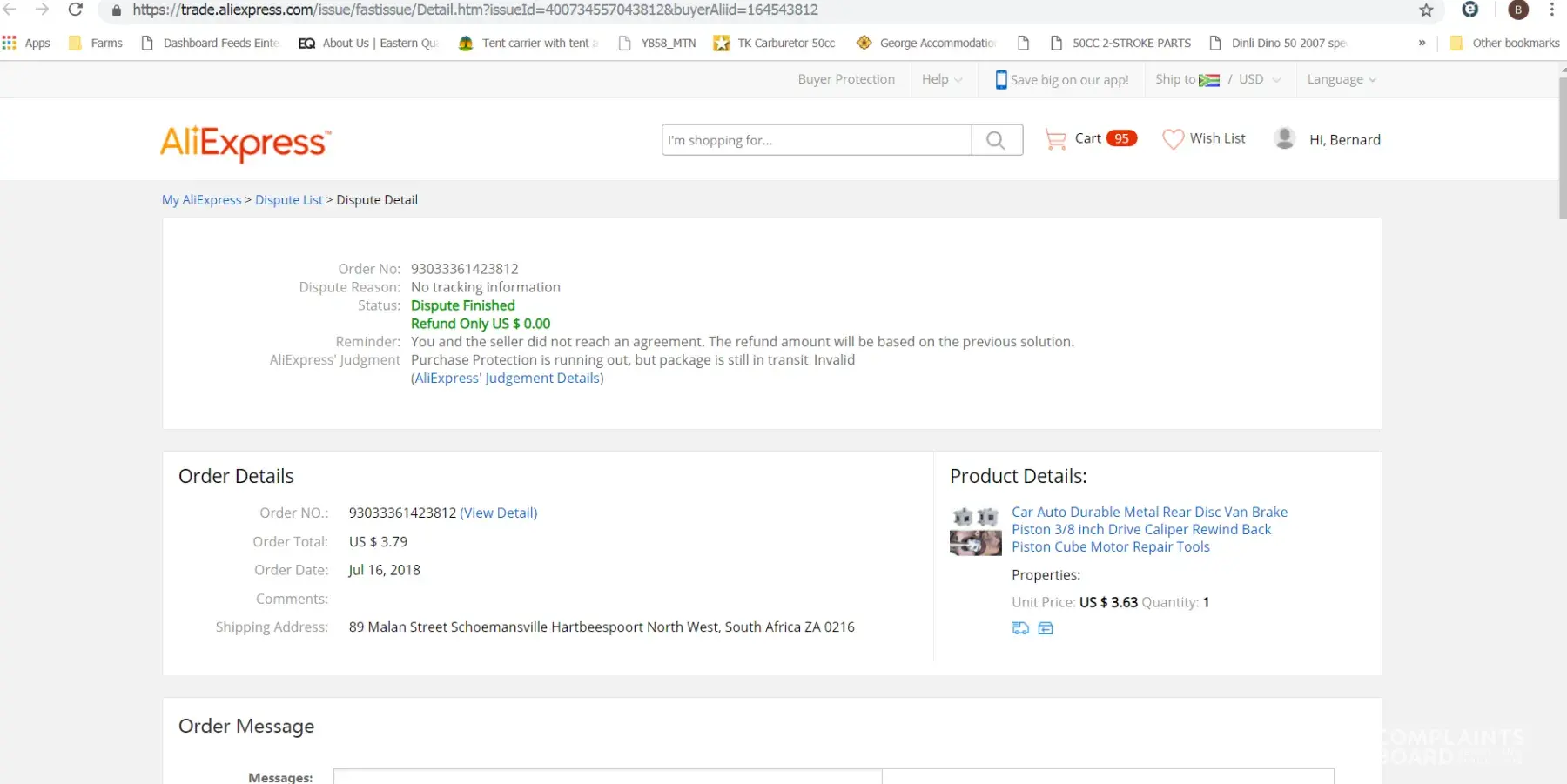Image resolution: width=1567 pixels, height=784 pixels.
Task: Expand the Help dropdown
Action: pyautogui.click(x=942, y=79)
